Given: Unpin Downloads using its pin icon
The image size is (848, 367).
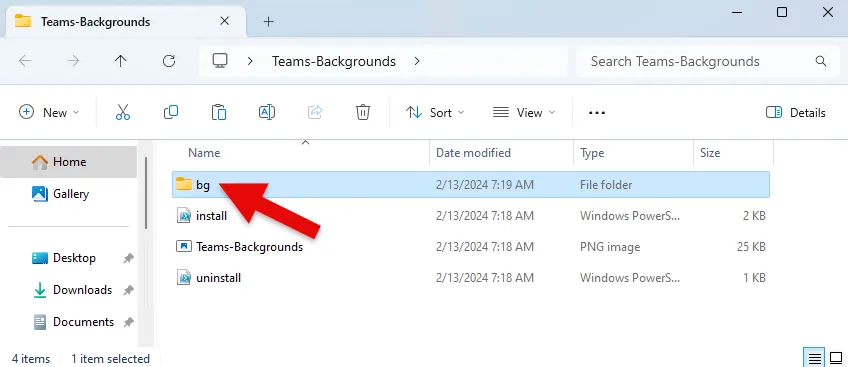Looking at the screenshot, I should [128, 290].
